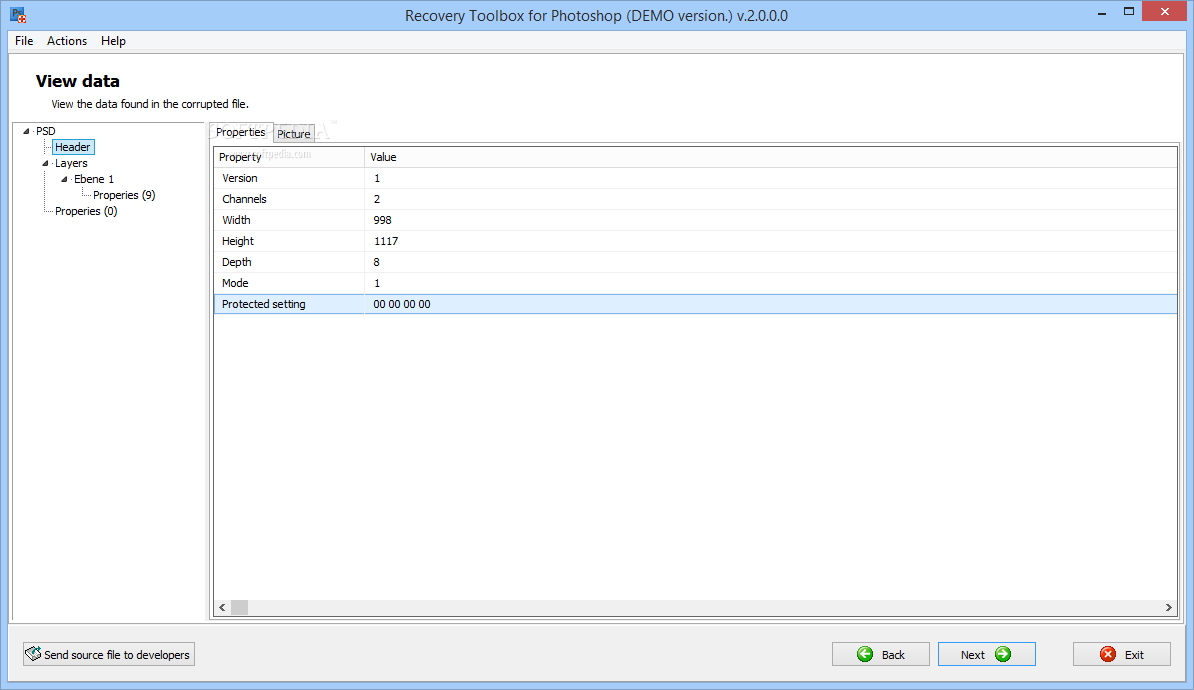Click the application icon in title bar

[x=18, y=14]
